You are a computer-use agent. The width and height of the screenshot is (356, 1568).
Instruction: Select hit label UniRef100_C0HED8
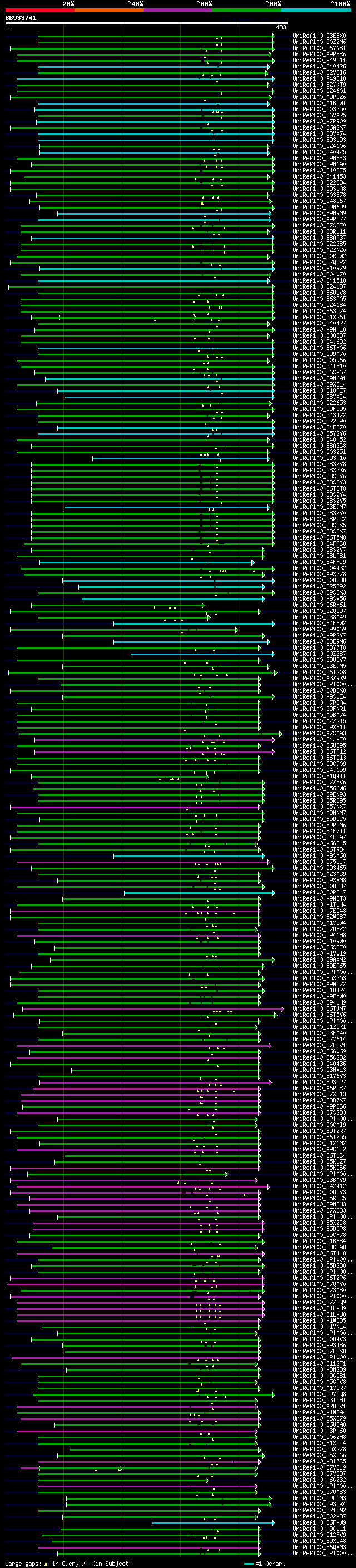pyautogui.click(x=319, y=581)
